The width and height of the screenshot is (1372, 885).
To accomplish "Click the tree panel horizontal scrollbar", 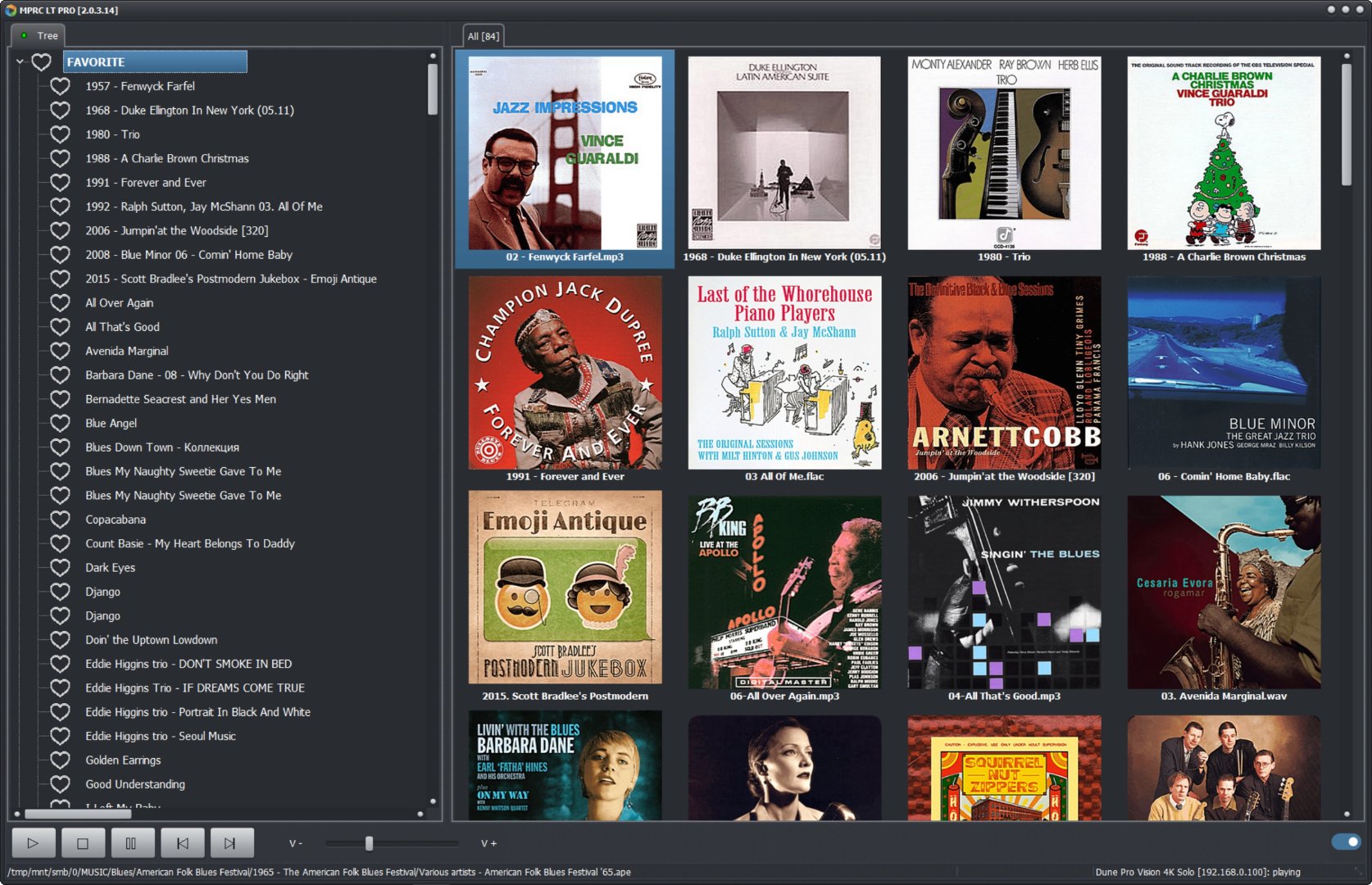I will pyautogui.click(x=78, y=814).
